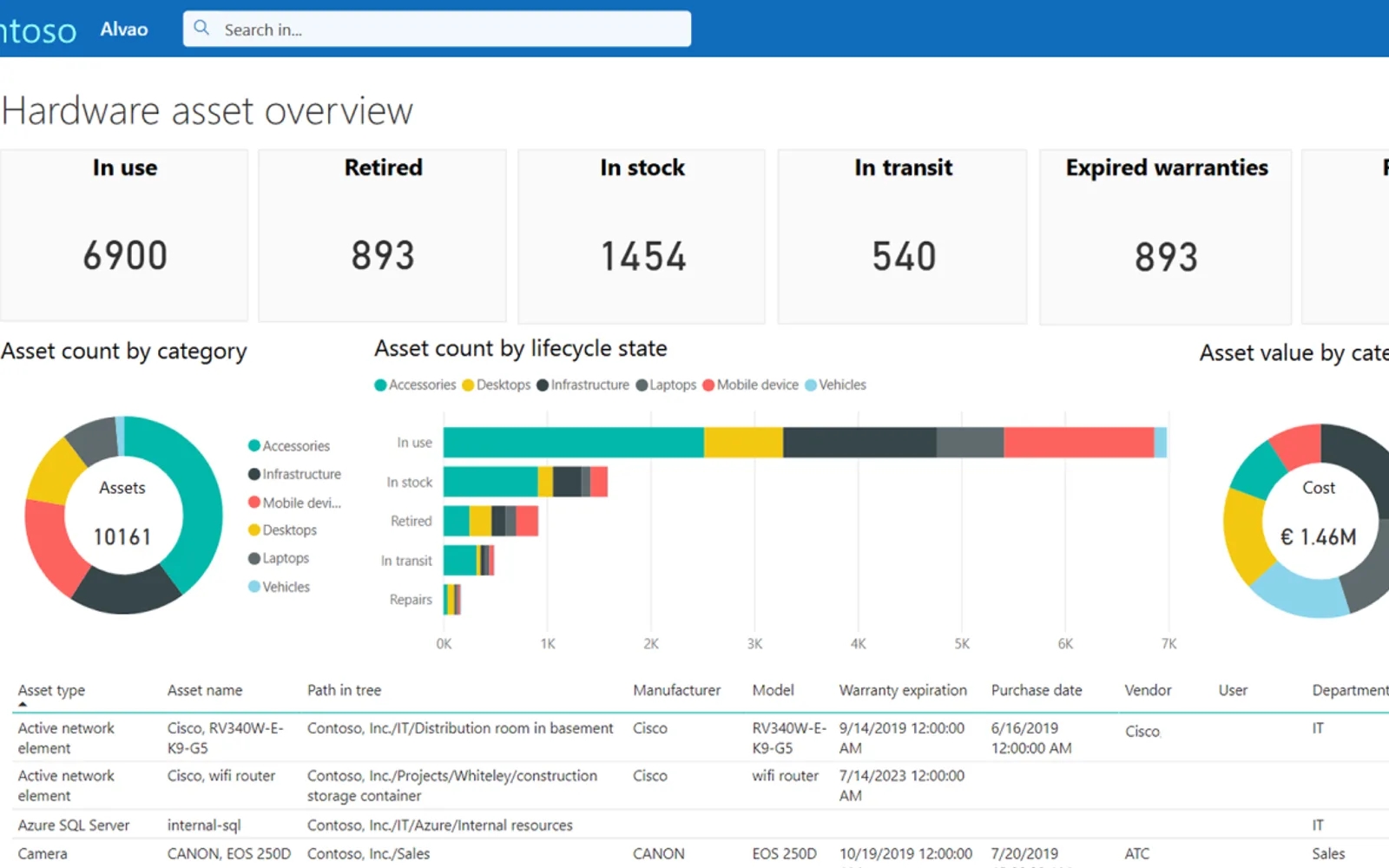Select the "Retired" 893 card
Image resolution: width=1389 pixels, height=868 pixels.
pos(383,235)
